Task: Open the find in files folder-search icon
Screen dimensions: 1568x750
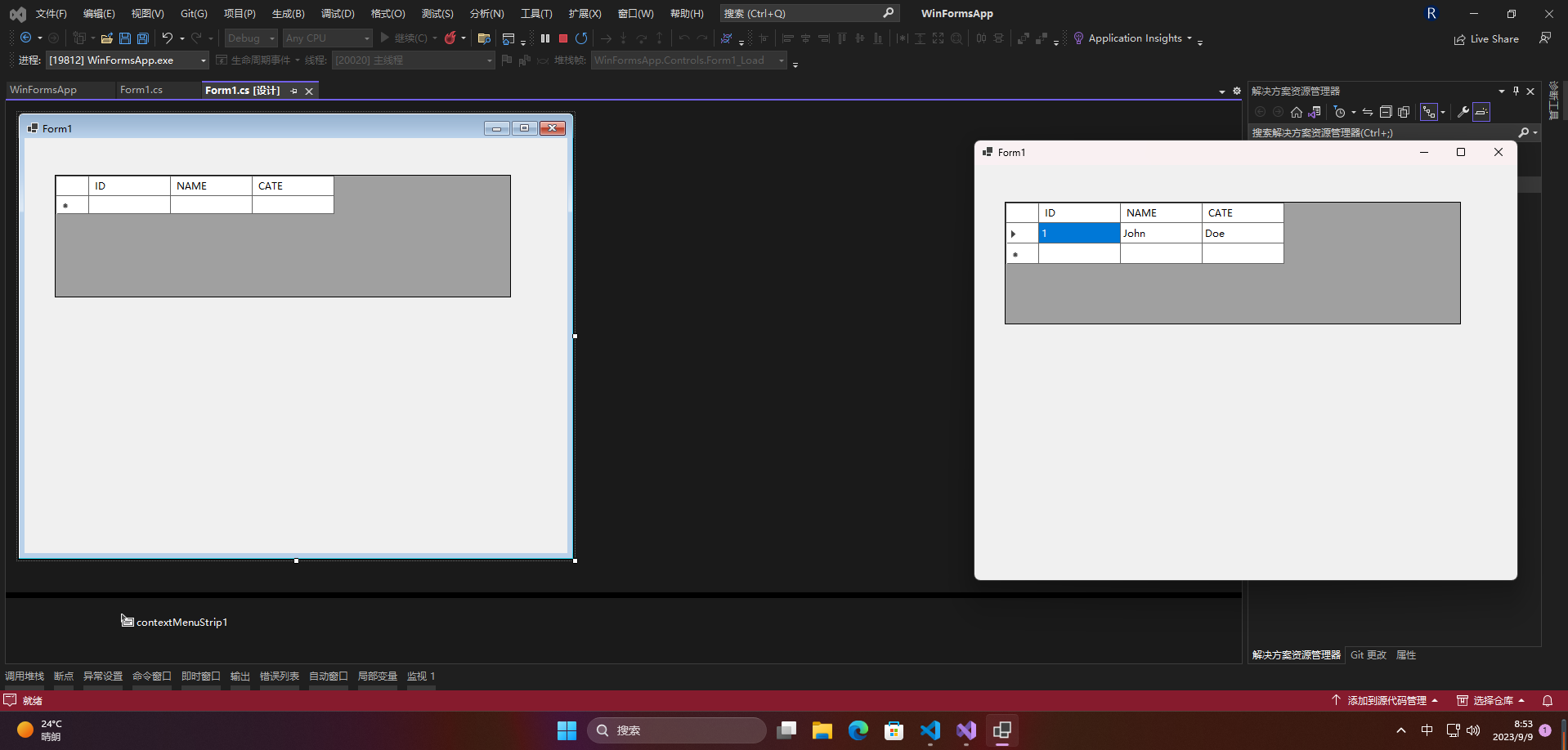Action: click(x=484, y=38)
